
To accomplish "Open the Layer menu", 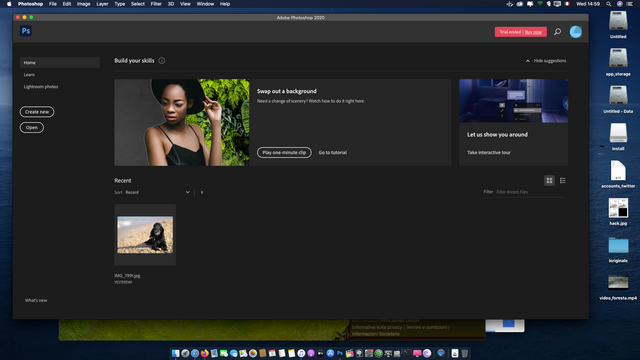I will tap(102, 4).
